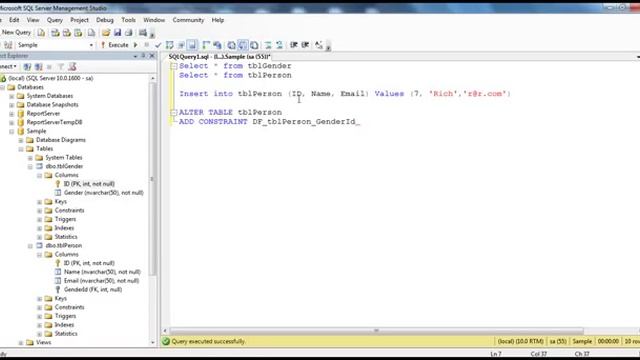The height and width of the screenshot is (360, 640).
Task: Open the saved file folder icon
Action: click(106, 33)
